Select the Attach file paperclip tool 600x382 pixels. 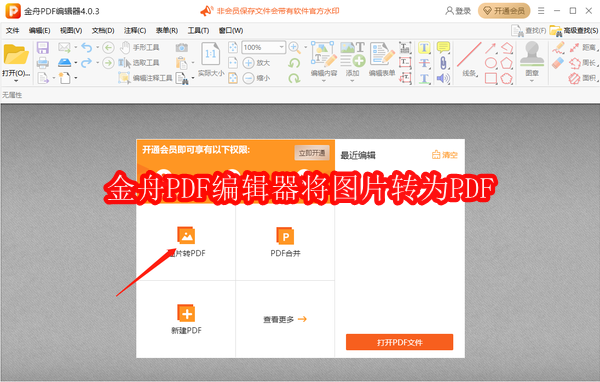click(x=443, y=63)
